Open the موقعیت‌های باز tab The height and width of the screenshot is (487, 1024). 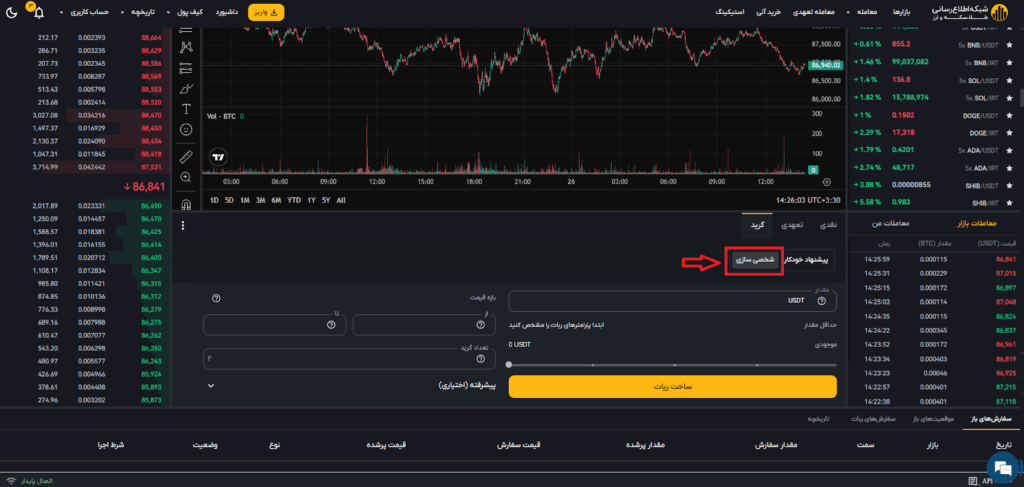pyautogui.click(x=933, y=419)
